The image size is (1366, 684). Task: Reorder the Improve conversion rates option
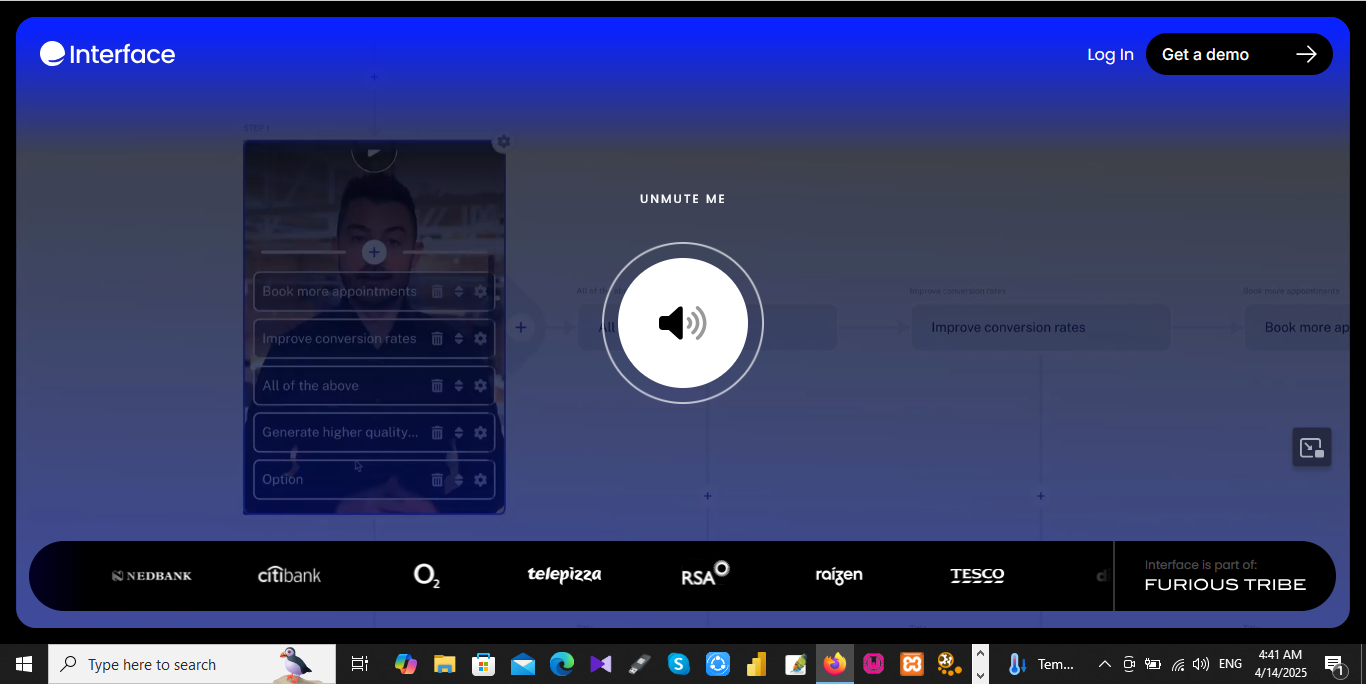pos(459,339)
